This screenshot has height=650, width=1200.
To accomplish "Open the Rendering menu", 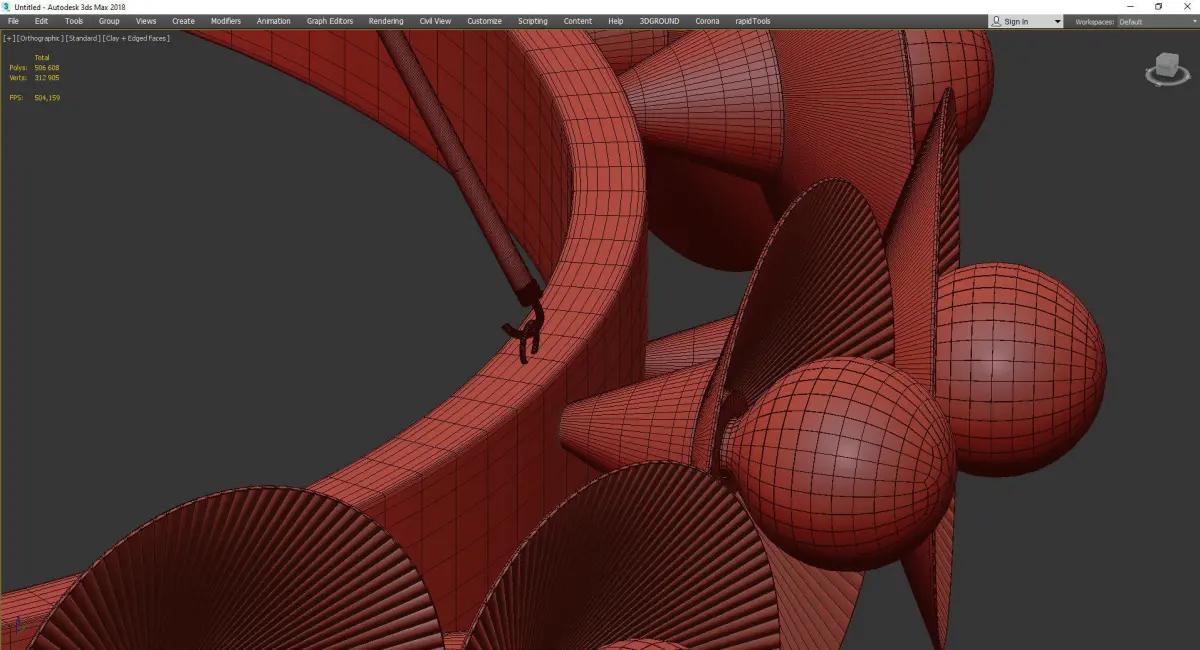I will [x=386, y=21].
